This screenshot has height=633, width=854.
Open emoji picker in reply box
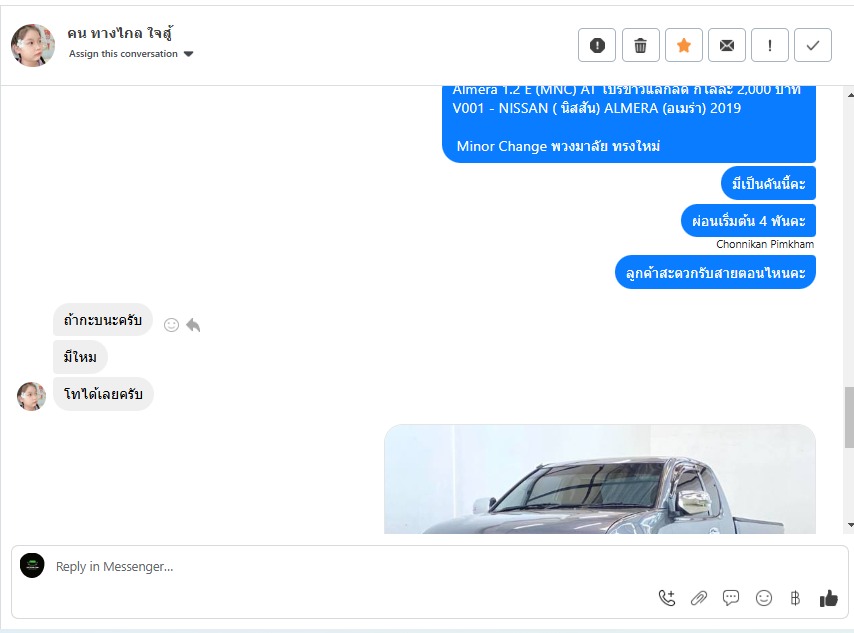(x=764, y=598)
